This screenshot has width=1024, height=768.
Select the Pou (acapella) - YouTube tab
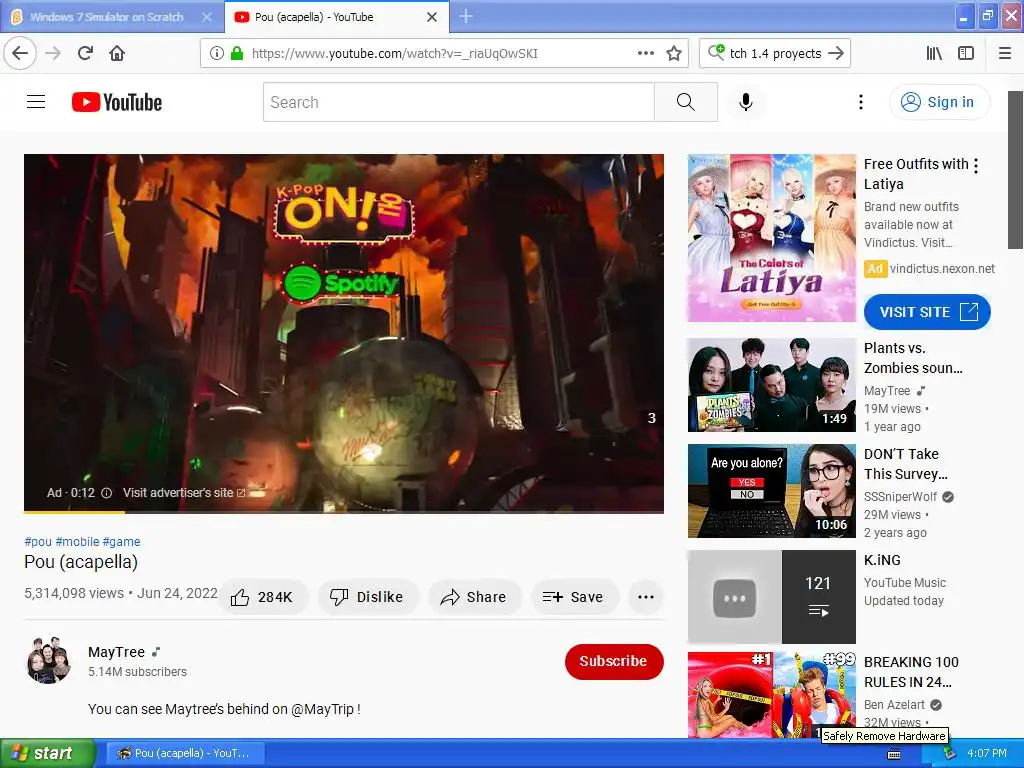pyautogui.click(x=336, y=17)
